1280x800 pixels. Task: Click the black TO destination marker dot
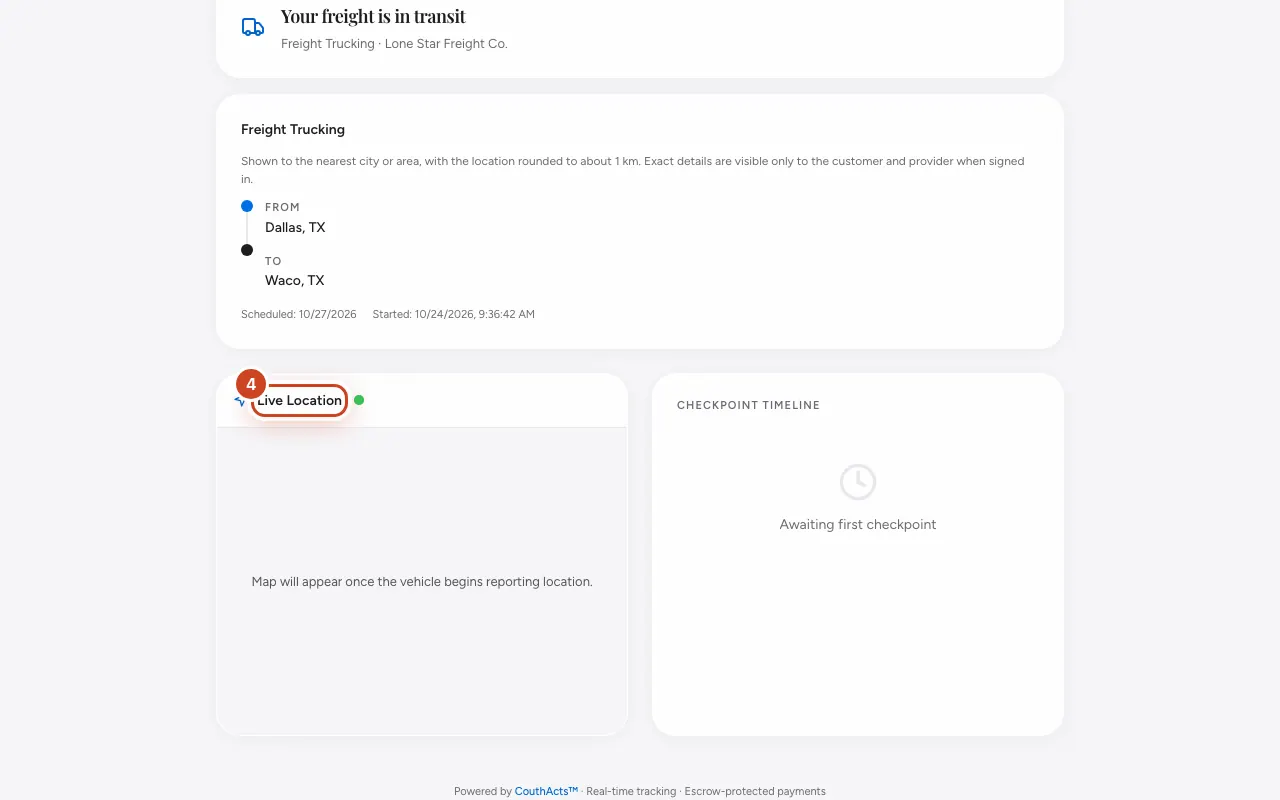tap(247, 250)
